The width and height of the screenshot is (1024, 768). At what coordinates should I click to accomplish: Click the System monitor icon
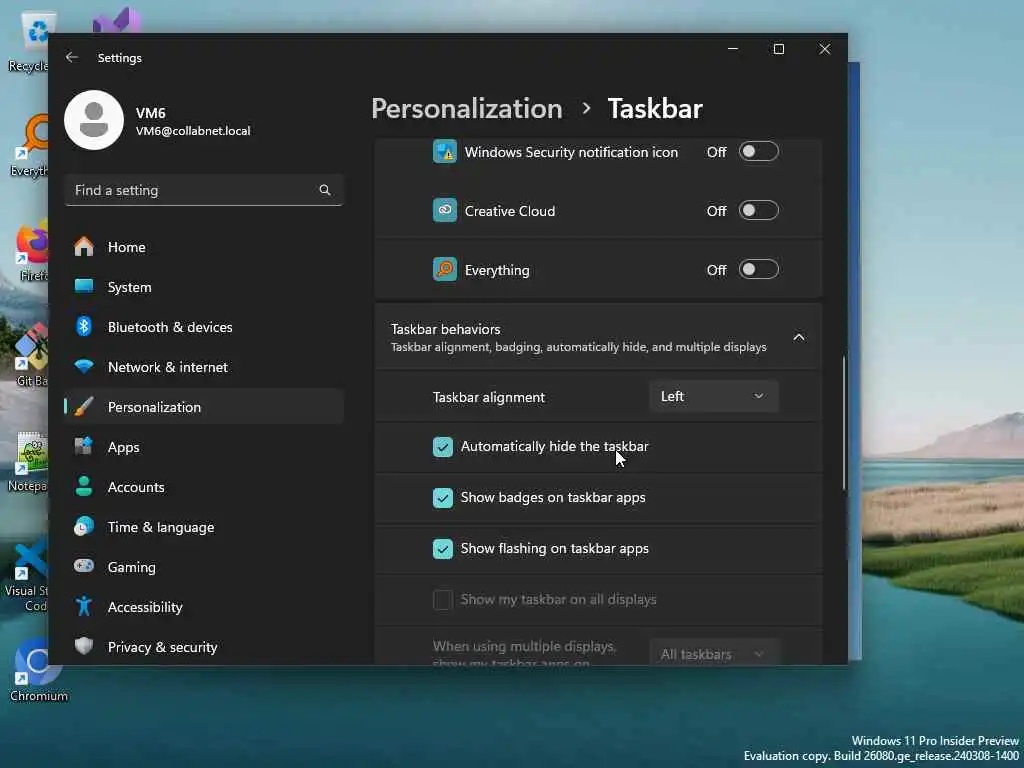click(84, 286)
